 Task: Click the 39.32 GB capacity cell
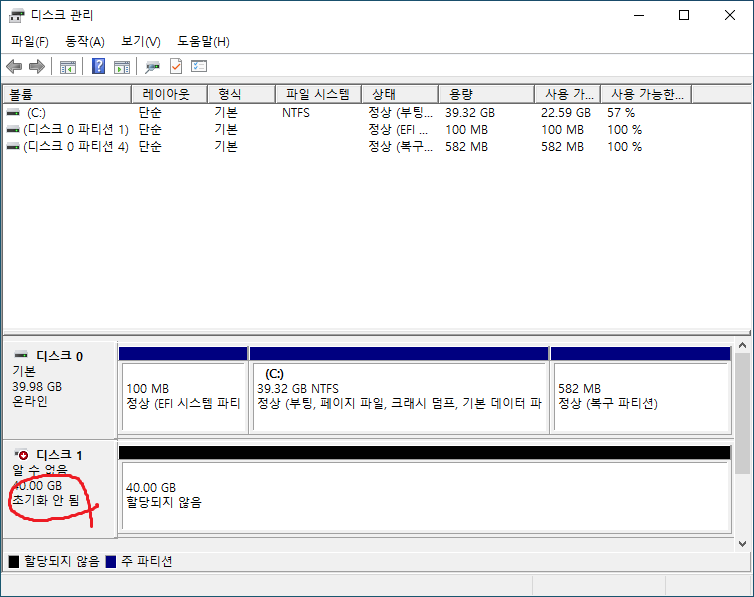pyautogui.click(x=470, y=113)
